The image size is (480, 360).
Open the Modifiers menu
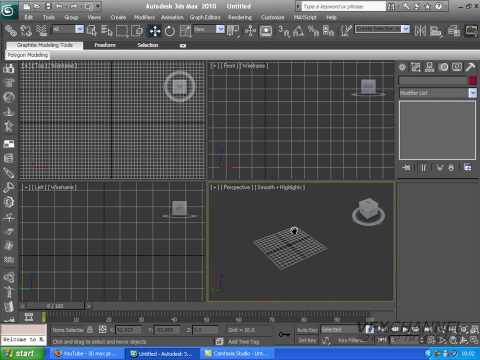[x=144, y=17]
